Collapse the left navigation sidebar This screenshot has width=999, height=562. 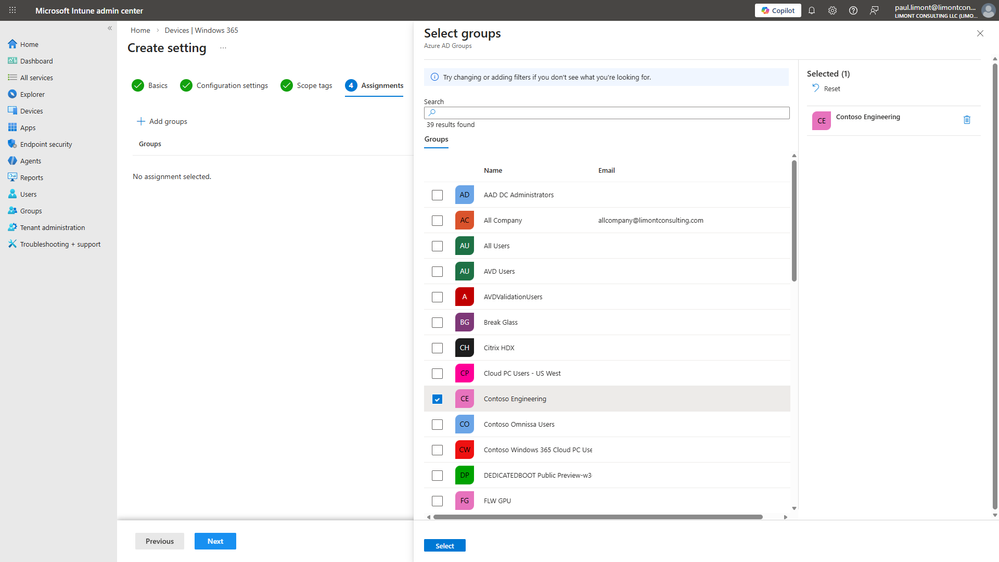[x=110, y=28]
